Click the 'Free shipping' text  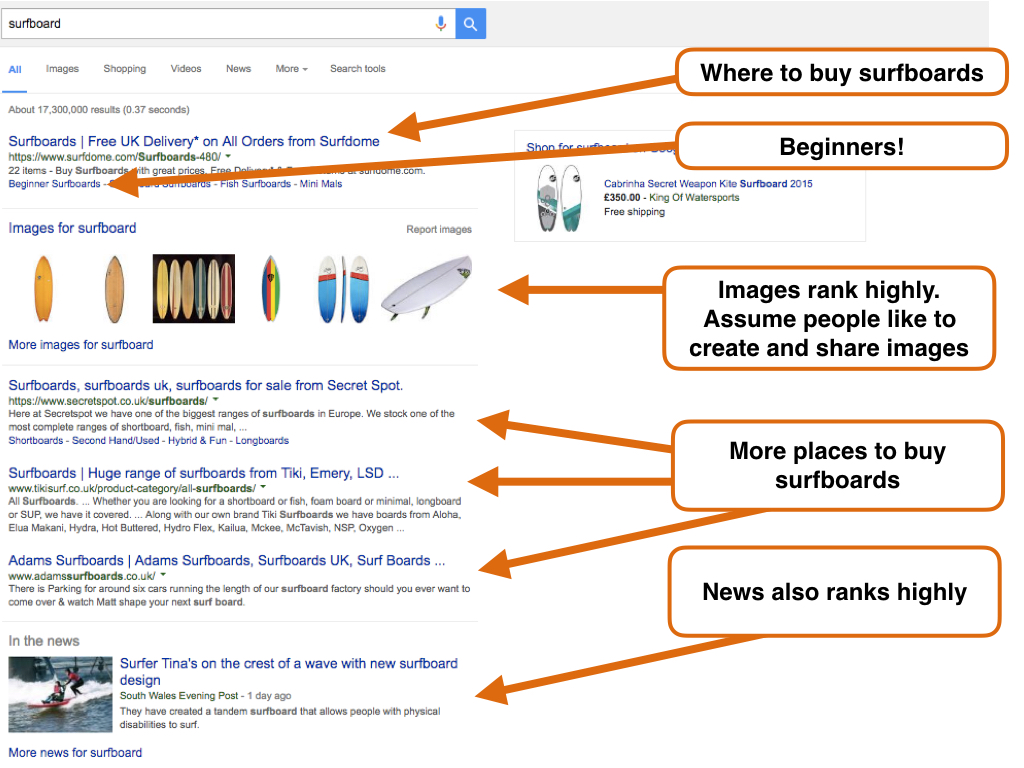click(x=634, y=212)
